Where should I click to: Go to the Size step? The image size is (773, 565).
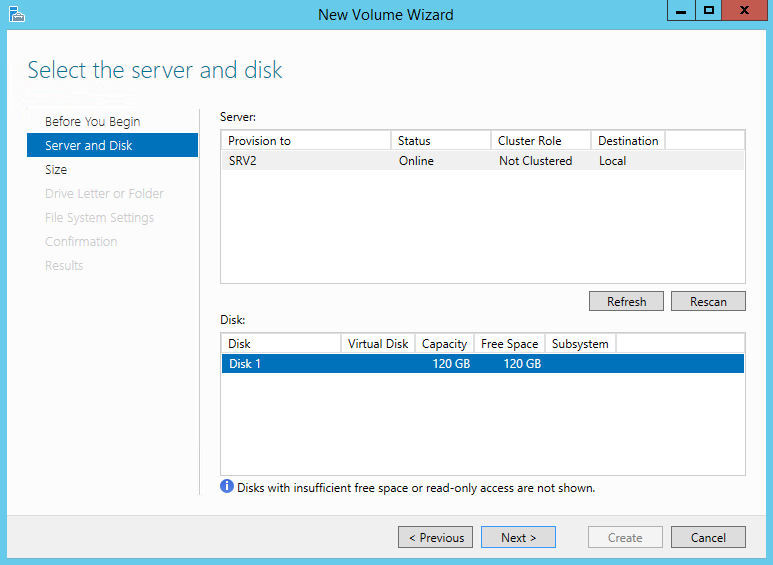pyautogui.click(x=56, y=169)
